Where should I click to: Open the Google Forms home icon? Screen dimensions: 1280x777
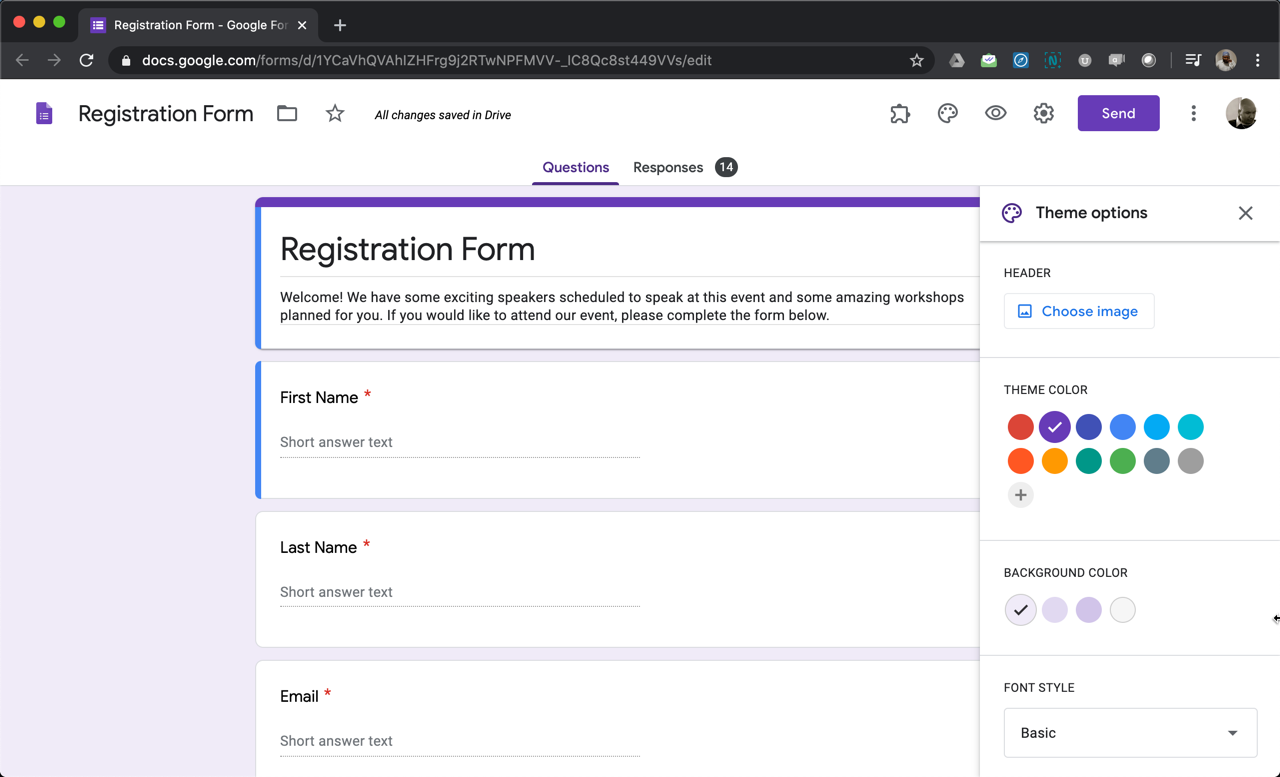[x=44, y=114]
